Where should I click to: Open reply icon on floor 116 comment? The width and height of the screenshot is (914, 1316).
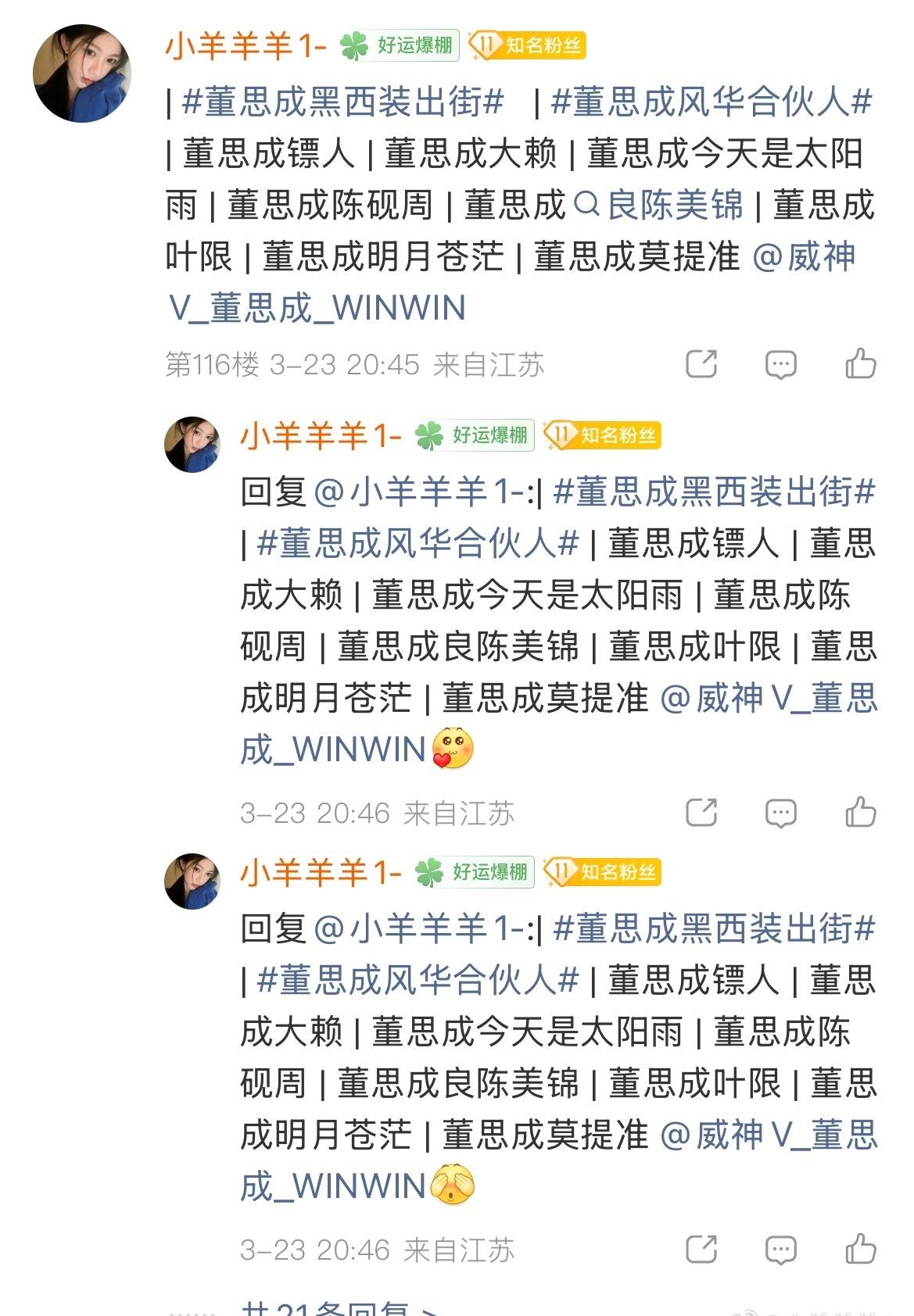780,364
